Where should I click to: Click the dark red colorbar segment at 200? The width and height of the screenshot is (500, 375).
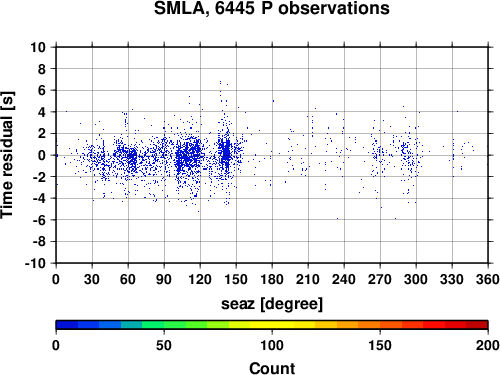477,325
